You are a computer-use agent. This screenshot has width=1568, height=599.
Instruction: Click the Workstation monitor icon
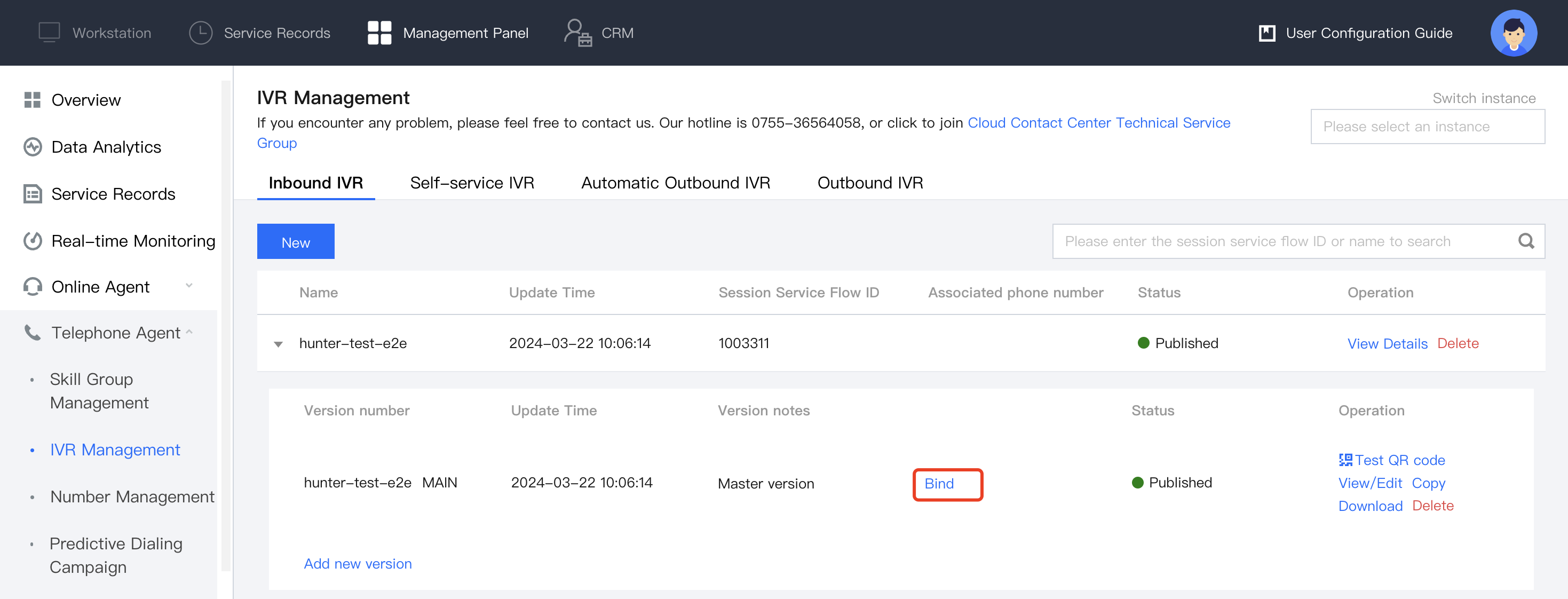click(x=49, y=32)
